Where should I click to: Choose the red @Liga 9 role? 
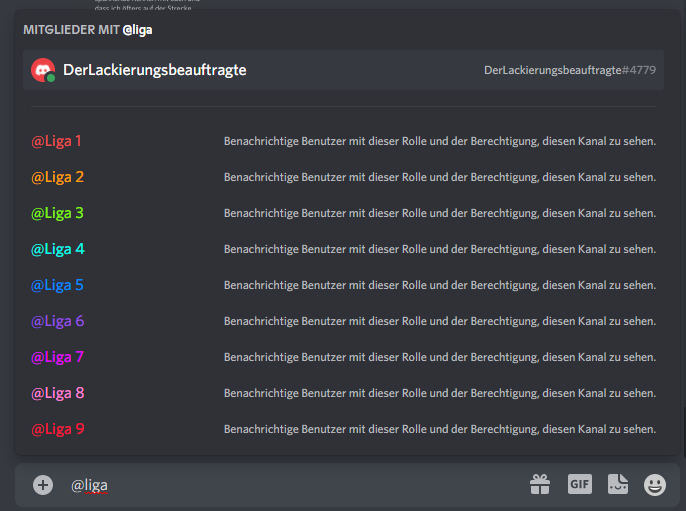[x=57, y=429]
